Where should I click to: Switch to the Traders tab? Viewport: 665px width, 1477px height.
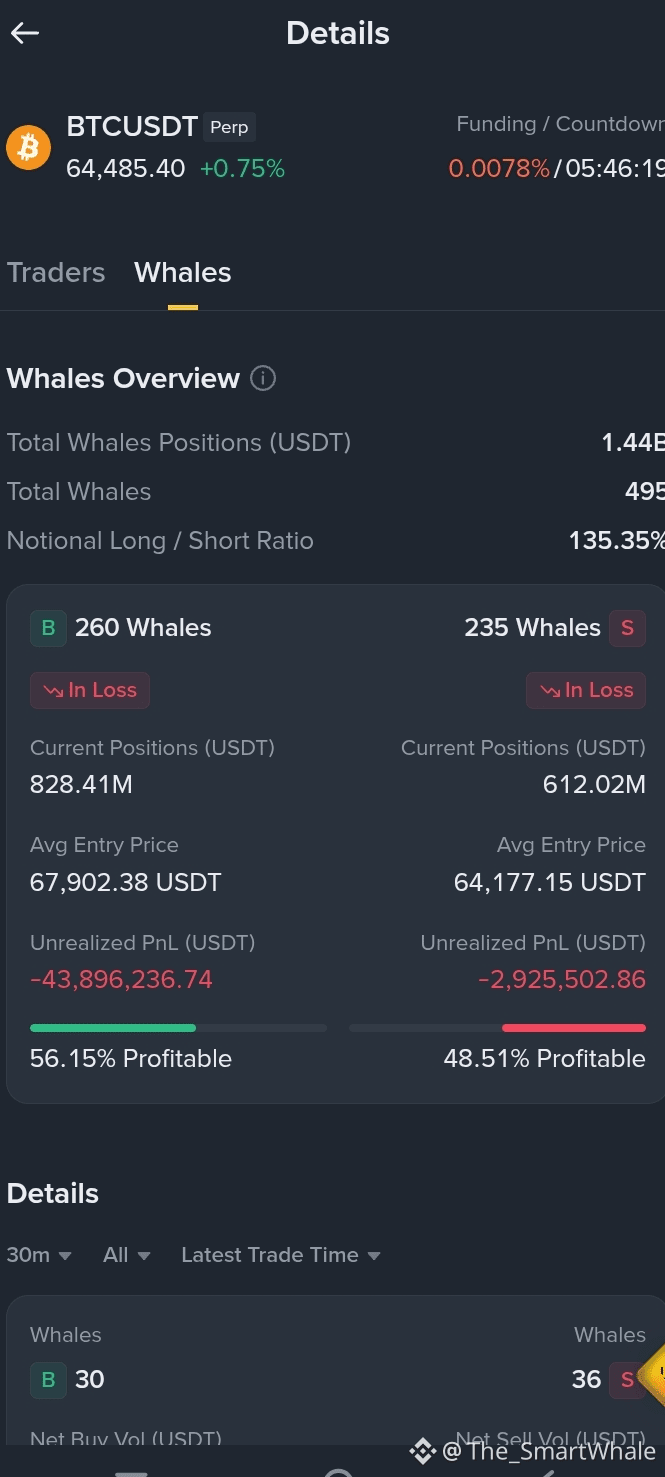click(56, 272)
